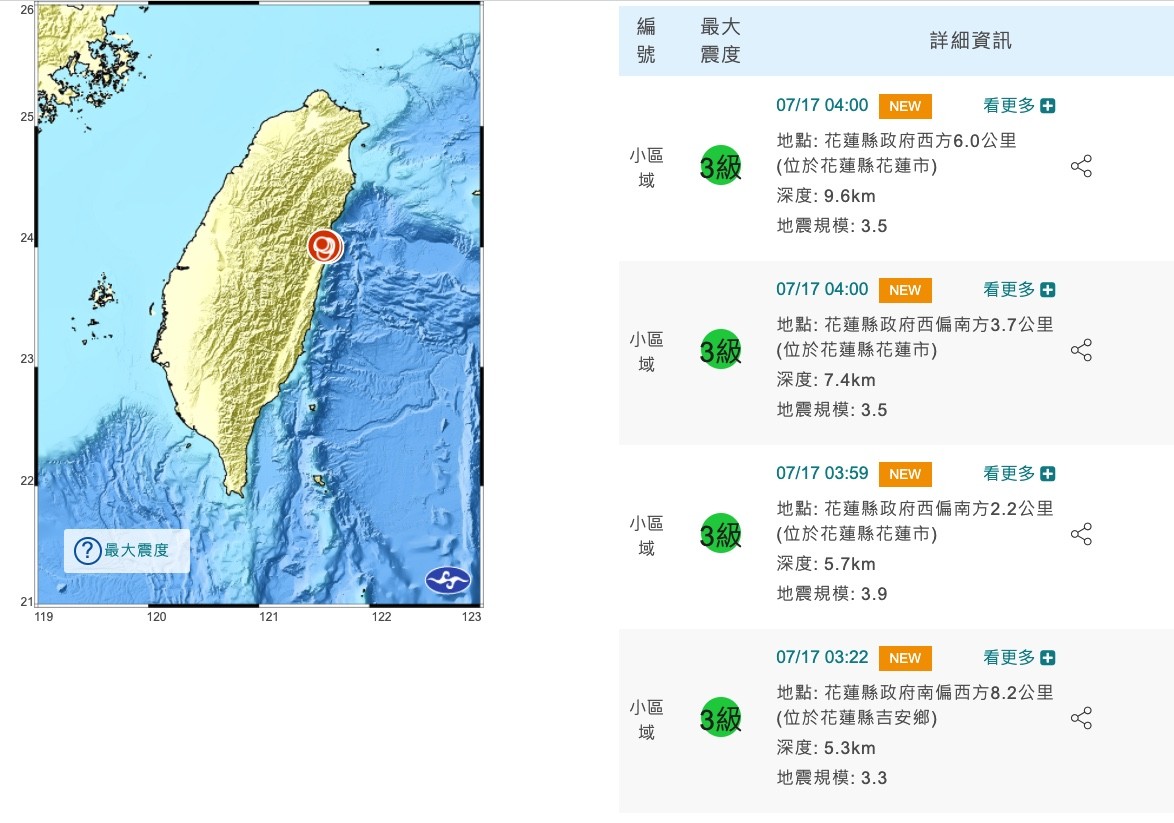
Task: Expand 看更多 for the 6.0公里 quake
Action: [x=1018, y=106]
